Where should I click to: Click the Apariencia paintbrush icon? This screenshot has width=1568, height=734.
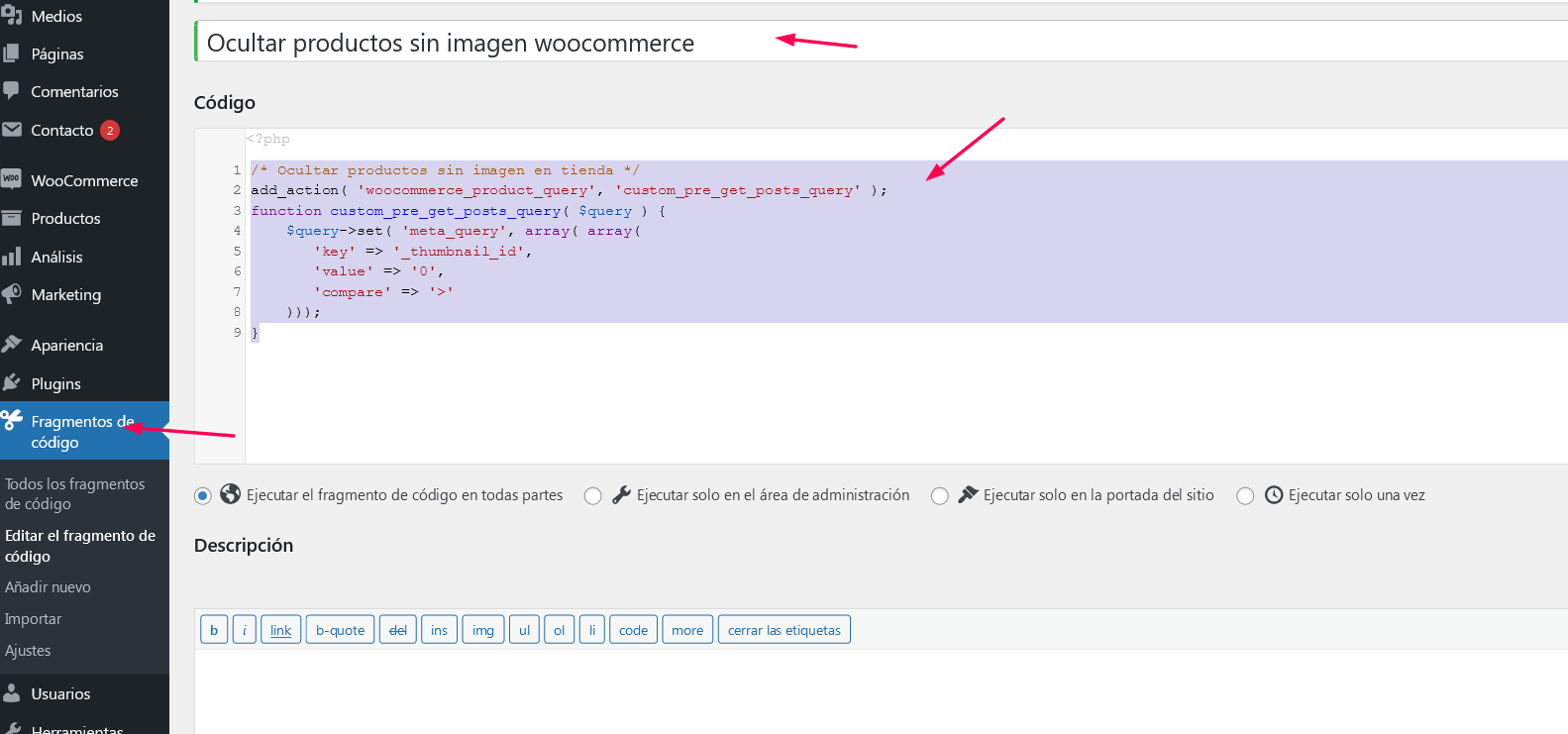pos(12,345)
